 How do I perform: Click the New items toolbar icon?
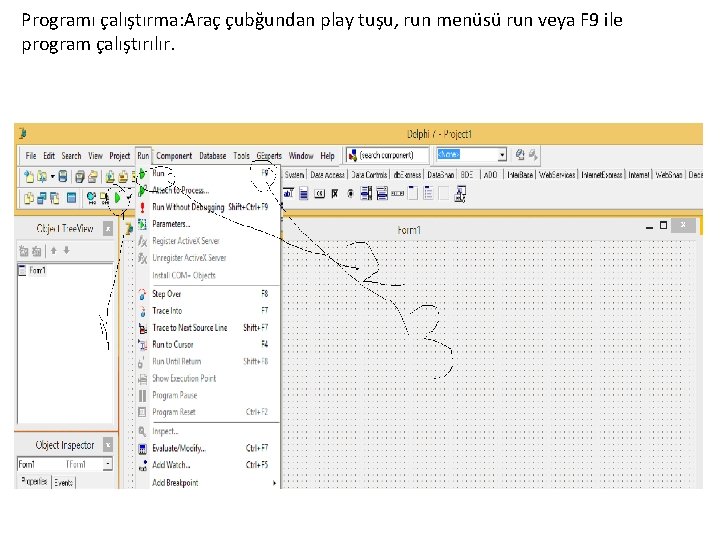(x=28, y=176)
